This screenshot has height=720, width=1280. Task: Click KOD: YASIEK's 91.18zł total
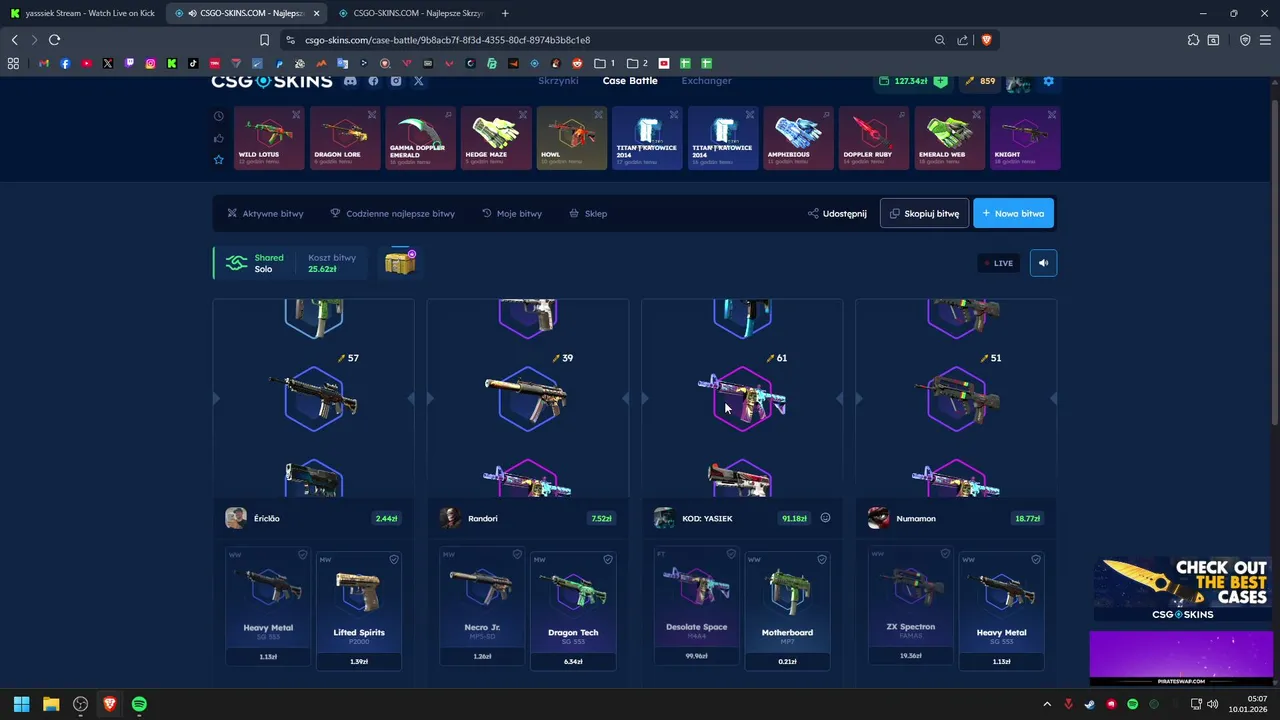(794, 518)
